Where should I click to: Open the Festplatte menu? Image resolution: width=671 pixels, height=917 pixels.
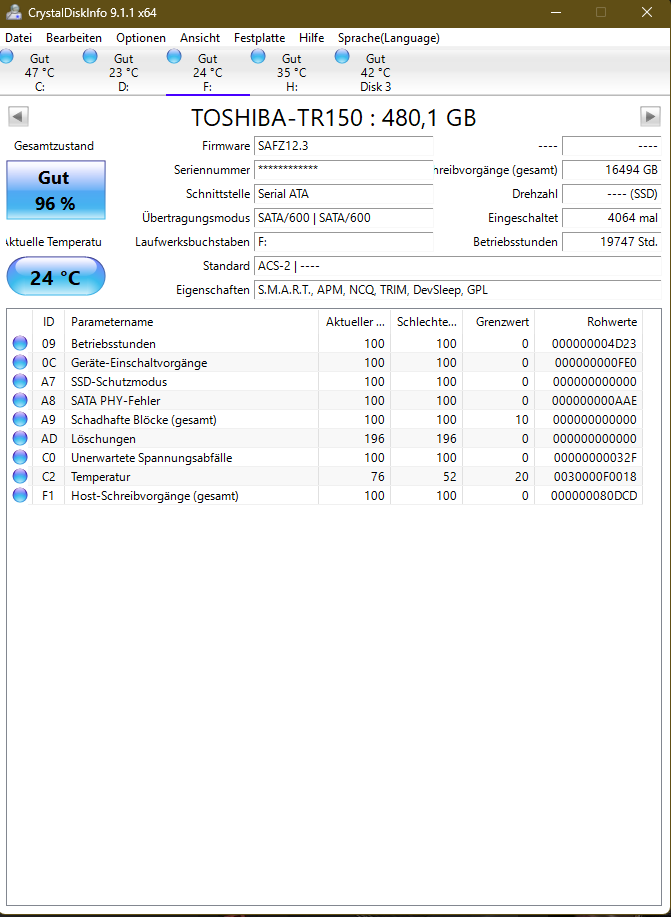[259, 38]
